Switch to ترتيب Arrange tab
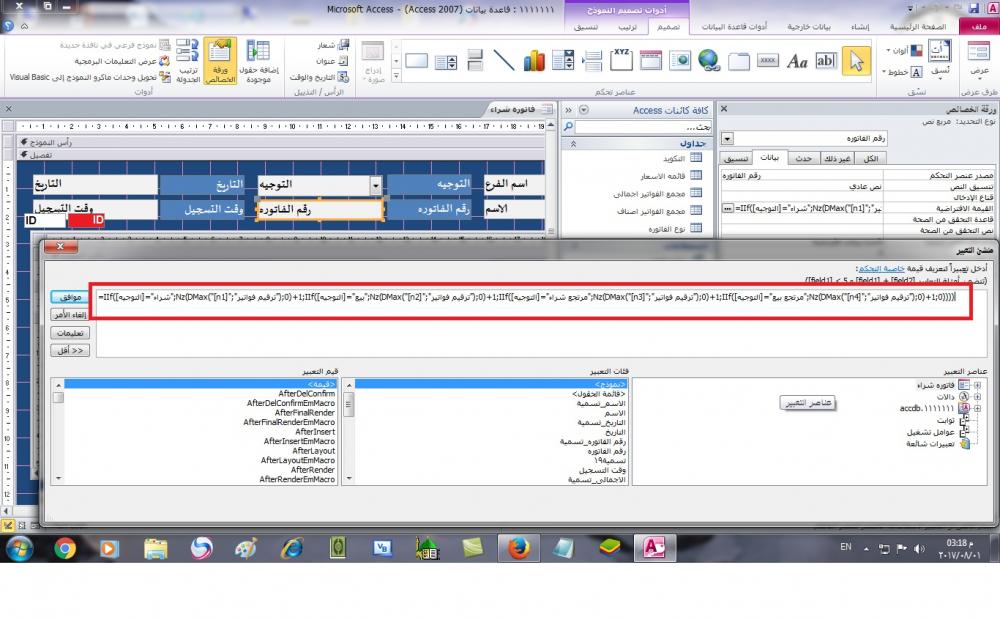 (x=628, y=27)
